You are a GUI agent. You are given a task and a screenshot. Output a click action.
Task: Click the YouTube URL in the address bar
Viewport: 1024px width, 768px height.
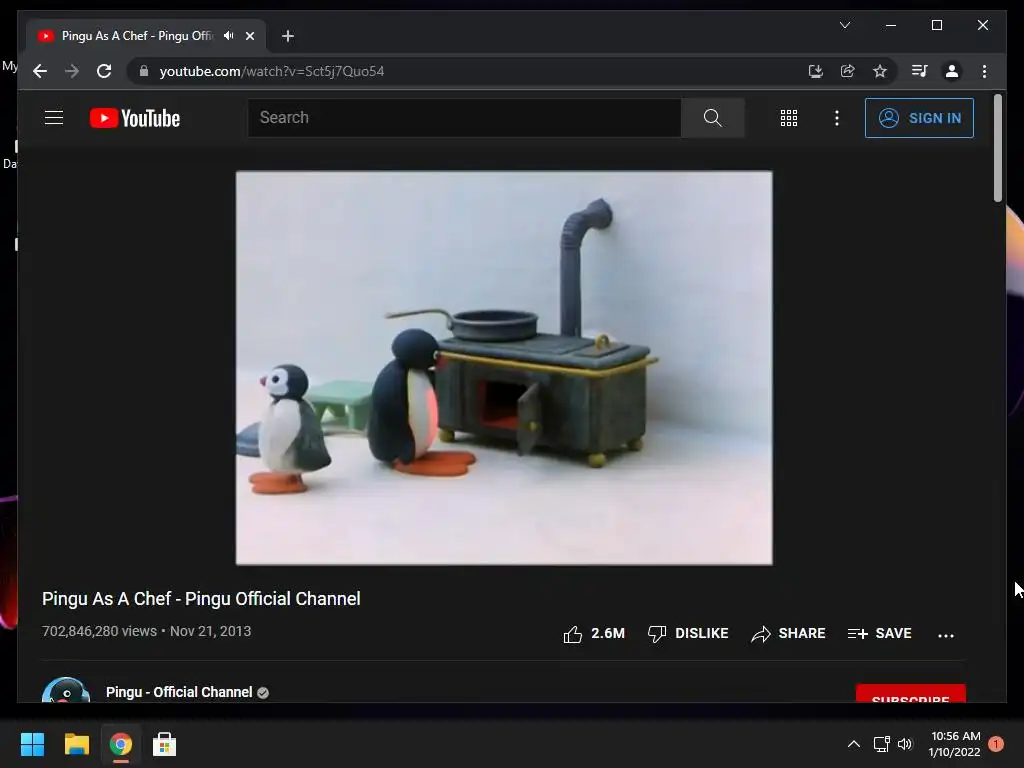(x=272, y=71)
